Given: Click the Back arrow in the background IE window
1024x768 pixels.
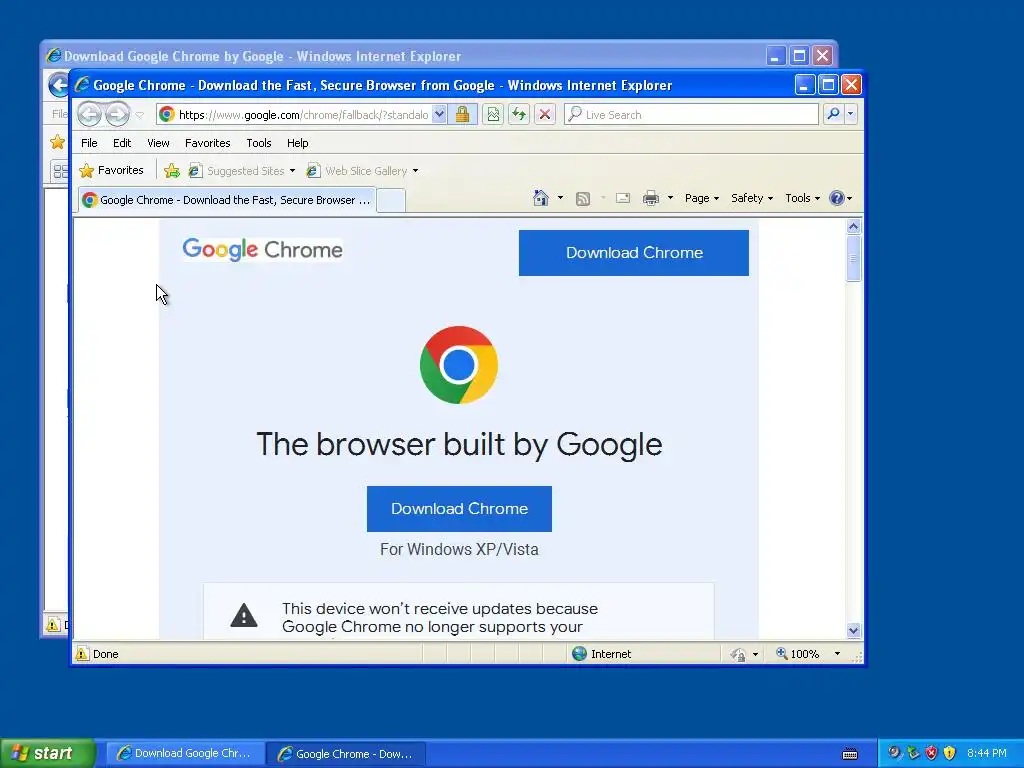Looking at the screenshot, I should [x=59, y=85].
